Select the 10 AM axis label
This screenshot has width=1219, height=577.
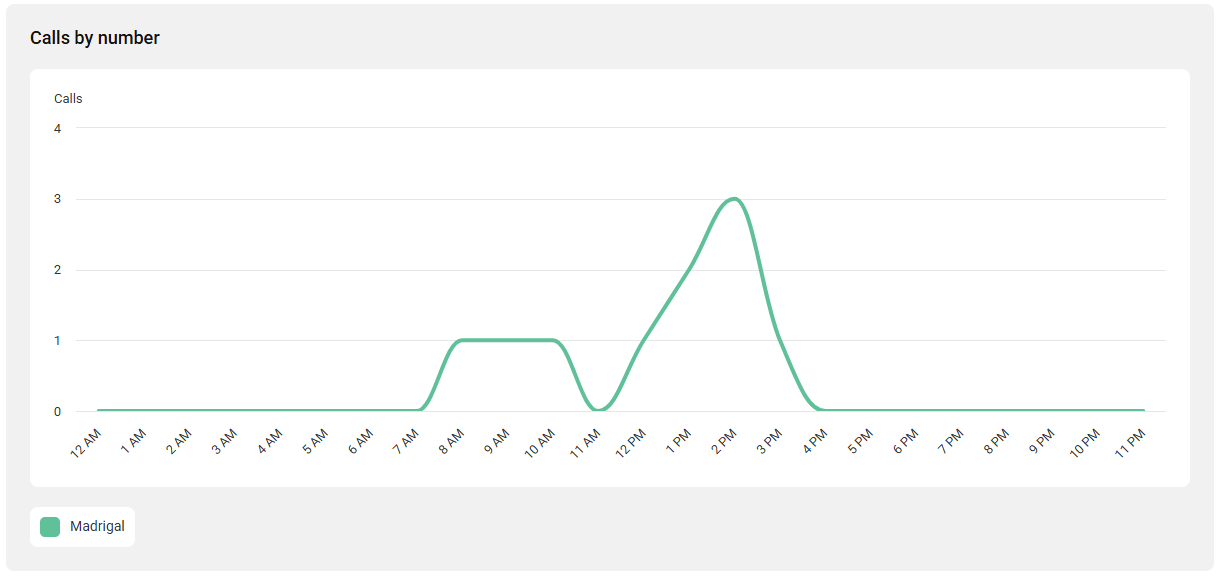pyautogui.click(x=538, y=442)
